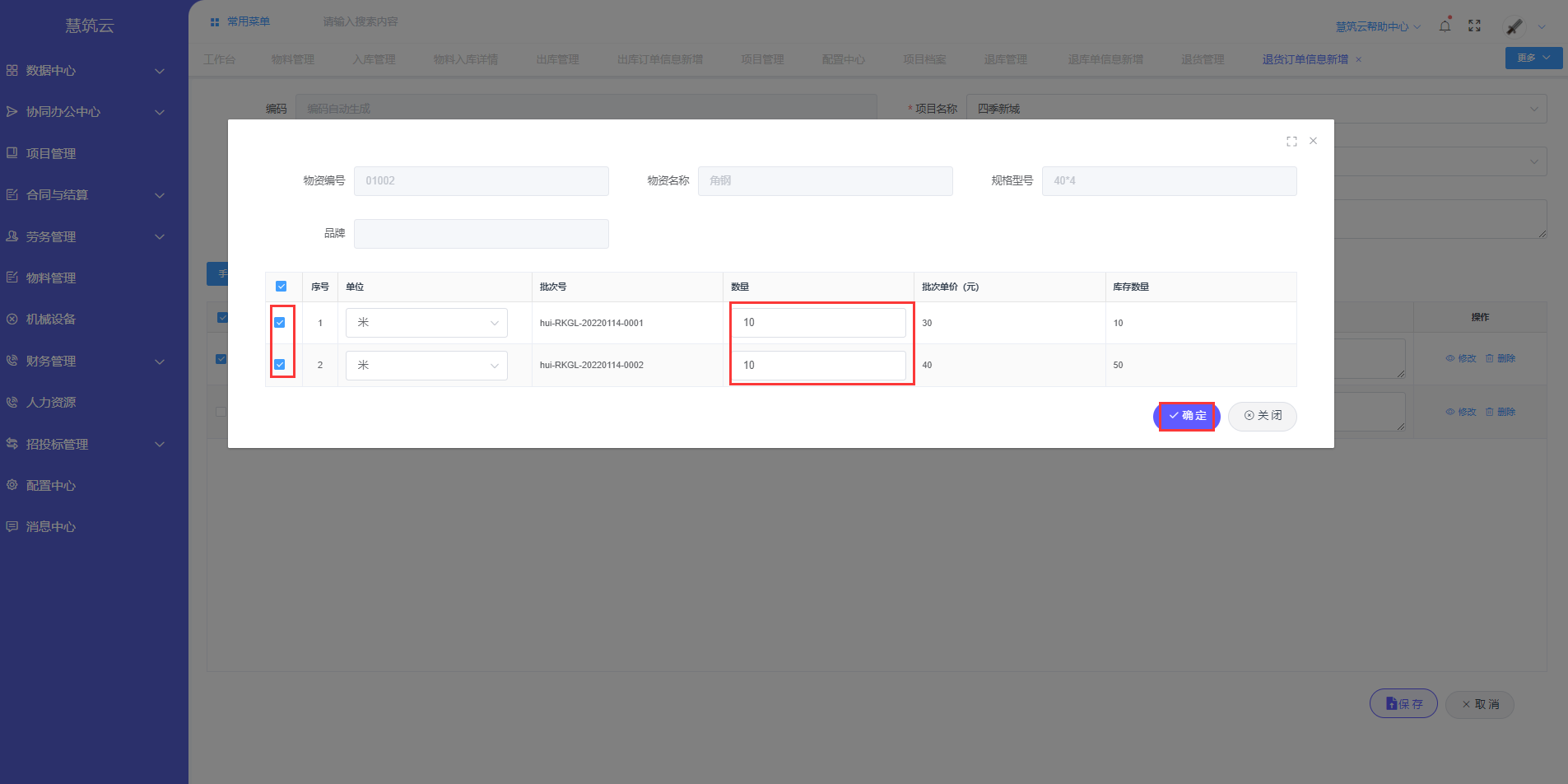Switch to the 退库管理 tab
This screenshot has width=1568, height=784.
click(1006, 59)
